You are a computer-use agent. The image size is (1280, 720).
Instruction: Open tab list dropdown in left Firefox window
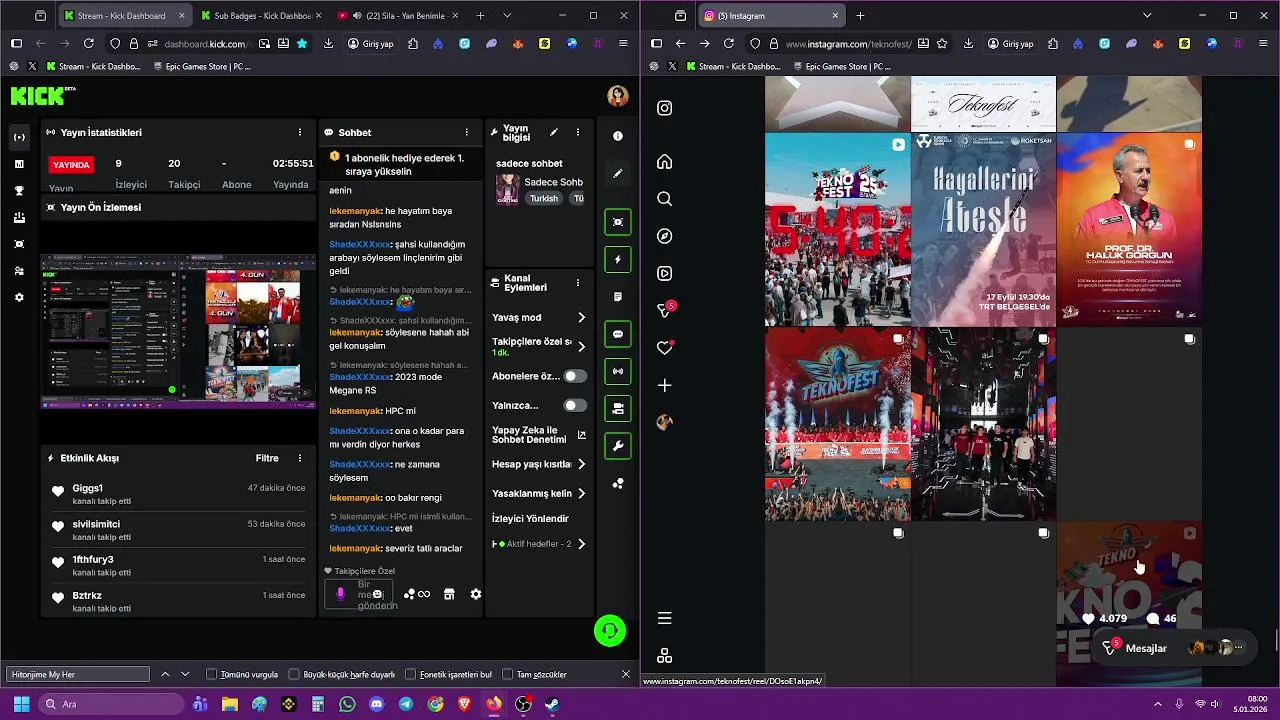tap(507, 16)
